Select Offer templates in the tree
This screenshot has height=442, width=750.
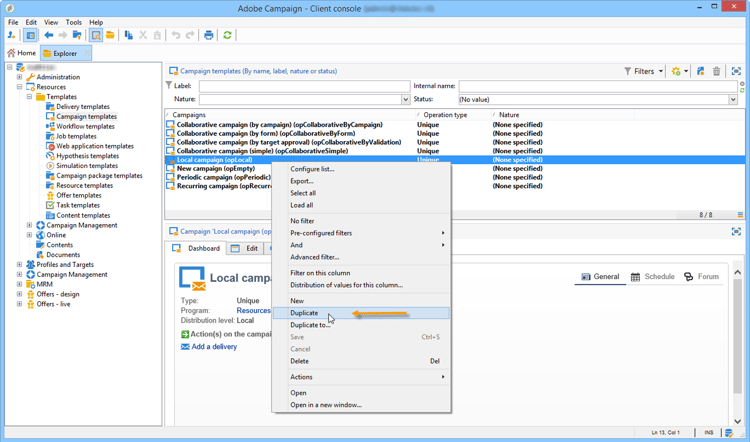[x=78, y=195]
